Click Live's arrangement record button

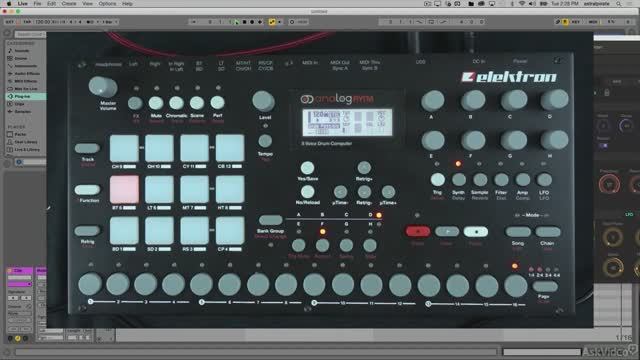click(x=252, y=22)
